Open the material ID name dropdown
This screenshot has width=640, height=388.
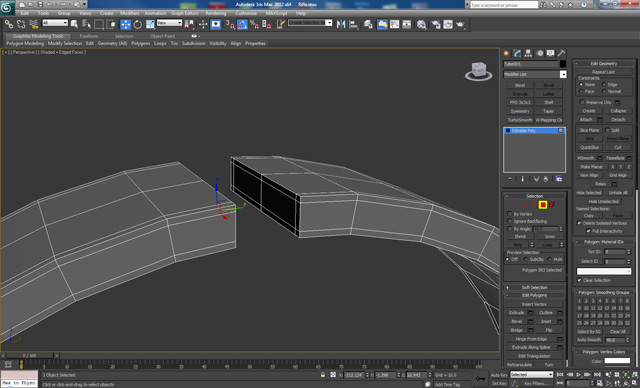[x=604, y=271]
